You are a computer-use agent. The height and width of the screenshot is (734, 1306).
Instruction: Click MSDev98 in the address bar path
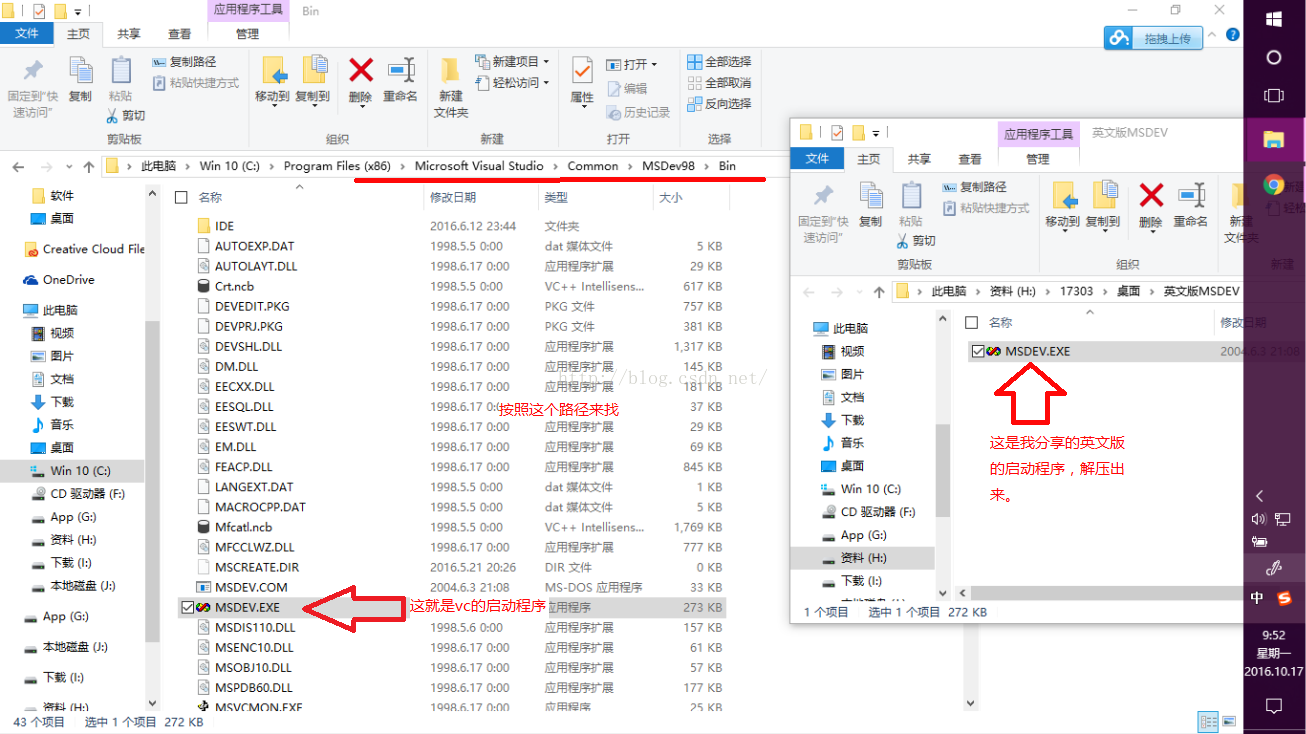[x=669, y=166]
